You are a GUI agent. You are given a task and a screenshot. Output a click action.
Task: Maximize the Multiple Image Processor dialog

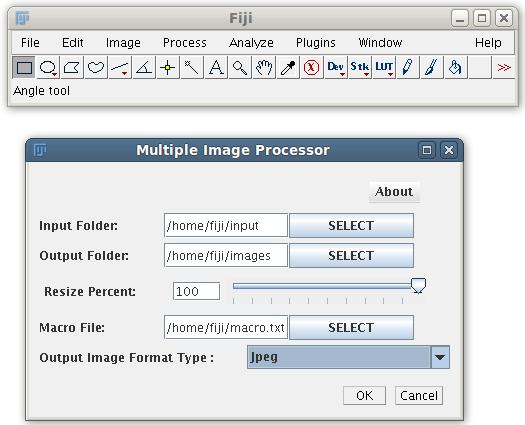click(427, 150)
